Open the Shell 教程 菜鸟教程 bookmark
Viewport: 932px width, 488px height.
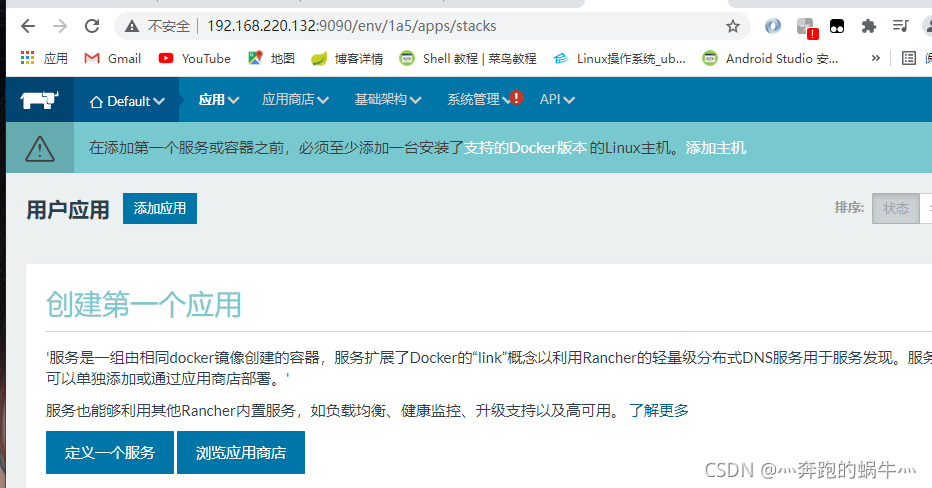point(468,58)
